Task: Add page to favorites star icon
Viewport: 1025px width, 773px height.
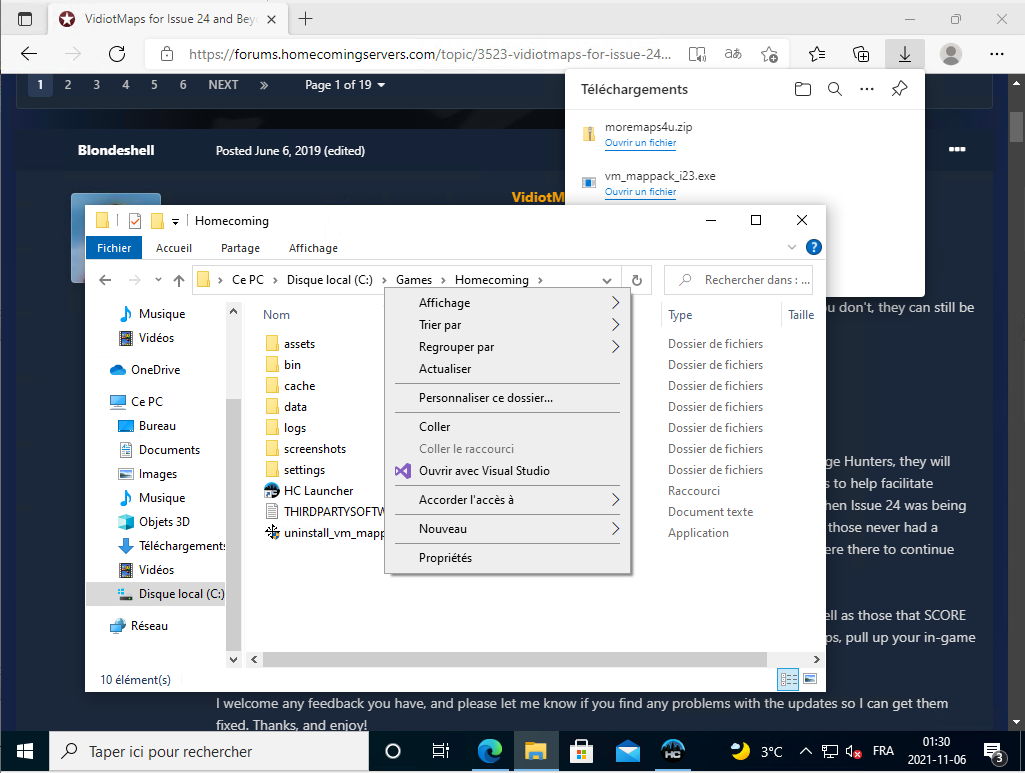Action: click(x=769, y=54)
